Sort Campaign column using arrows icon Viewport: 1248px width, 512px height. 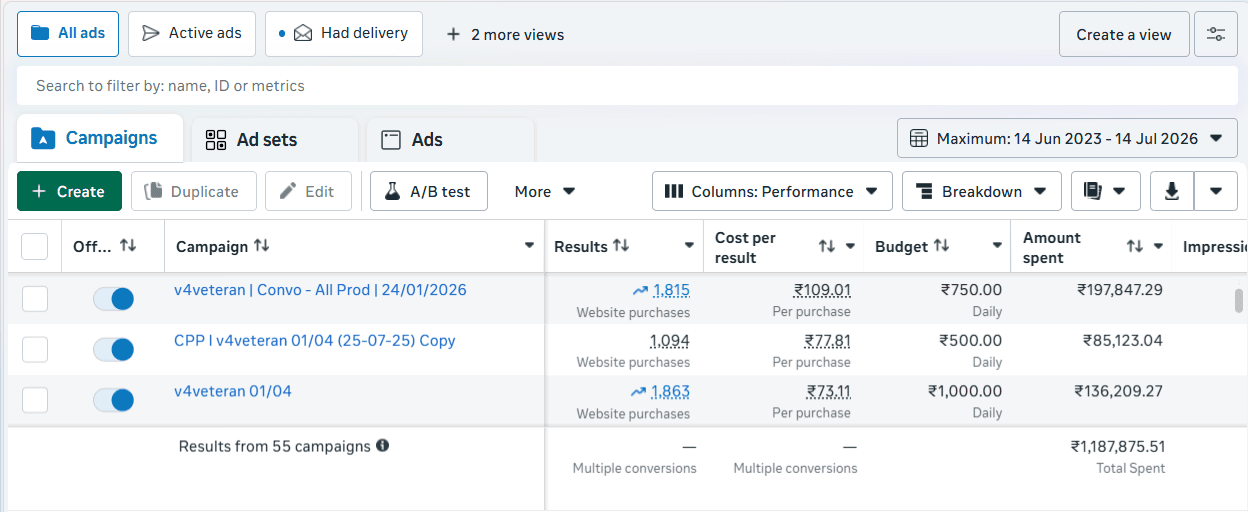tap(261, 246)
